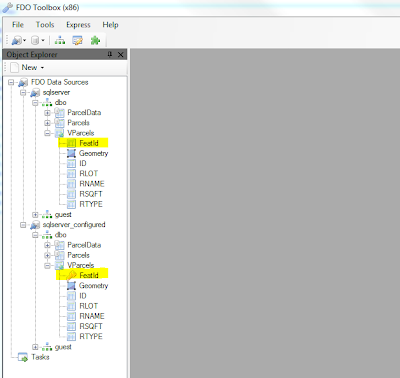Select Geometry property under first VParcels

coord(88,153)
